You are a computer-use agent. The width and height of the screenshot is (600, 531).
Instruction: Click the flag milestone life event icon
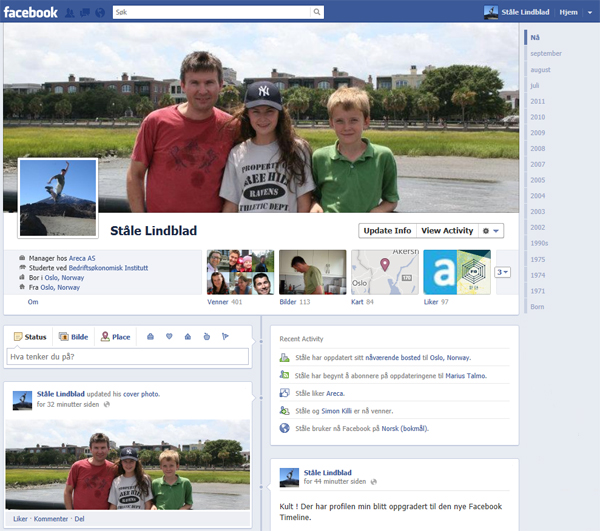(225, 336)
